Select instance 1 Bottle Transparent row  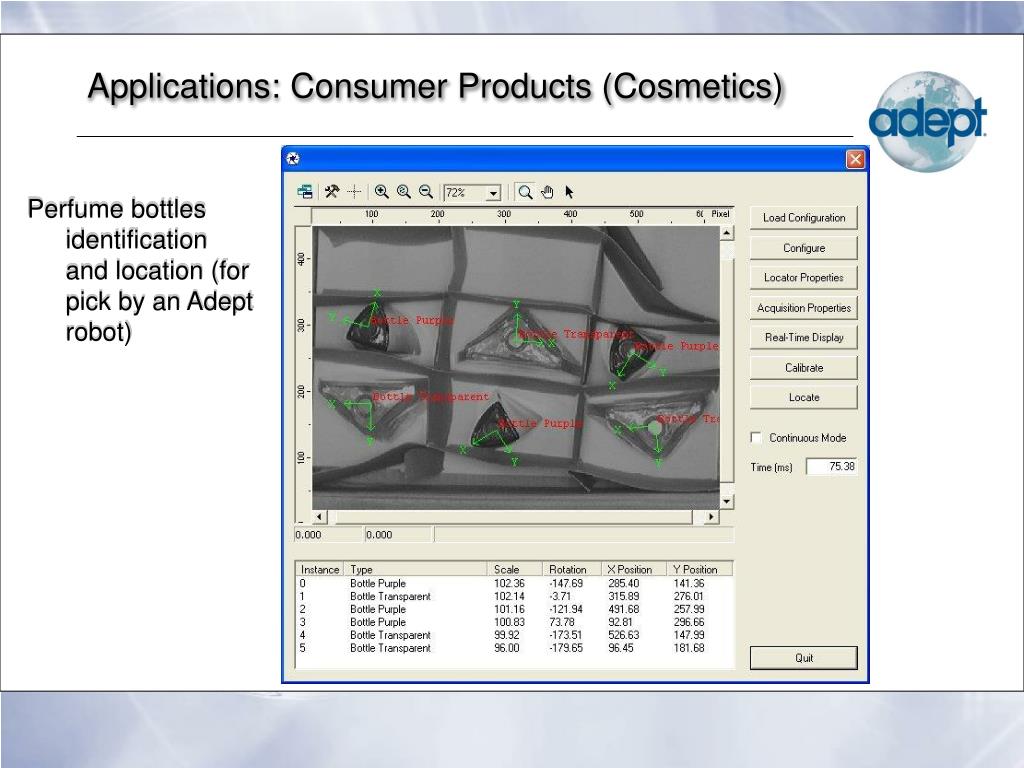[x=514, y=596]
